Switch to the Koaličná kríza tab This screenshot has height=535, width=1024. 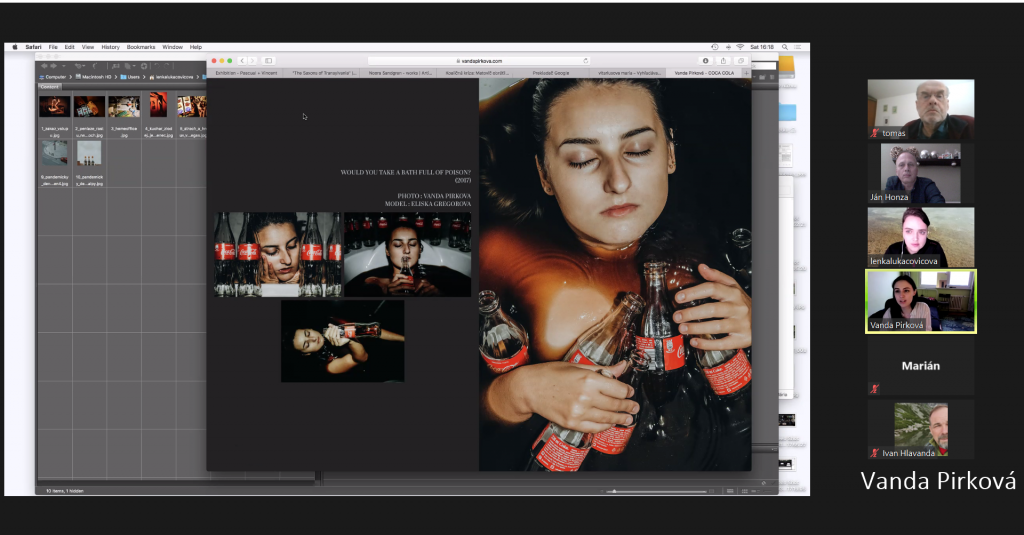click(477, 73)
